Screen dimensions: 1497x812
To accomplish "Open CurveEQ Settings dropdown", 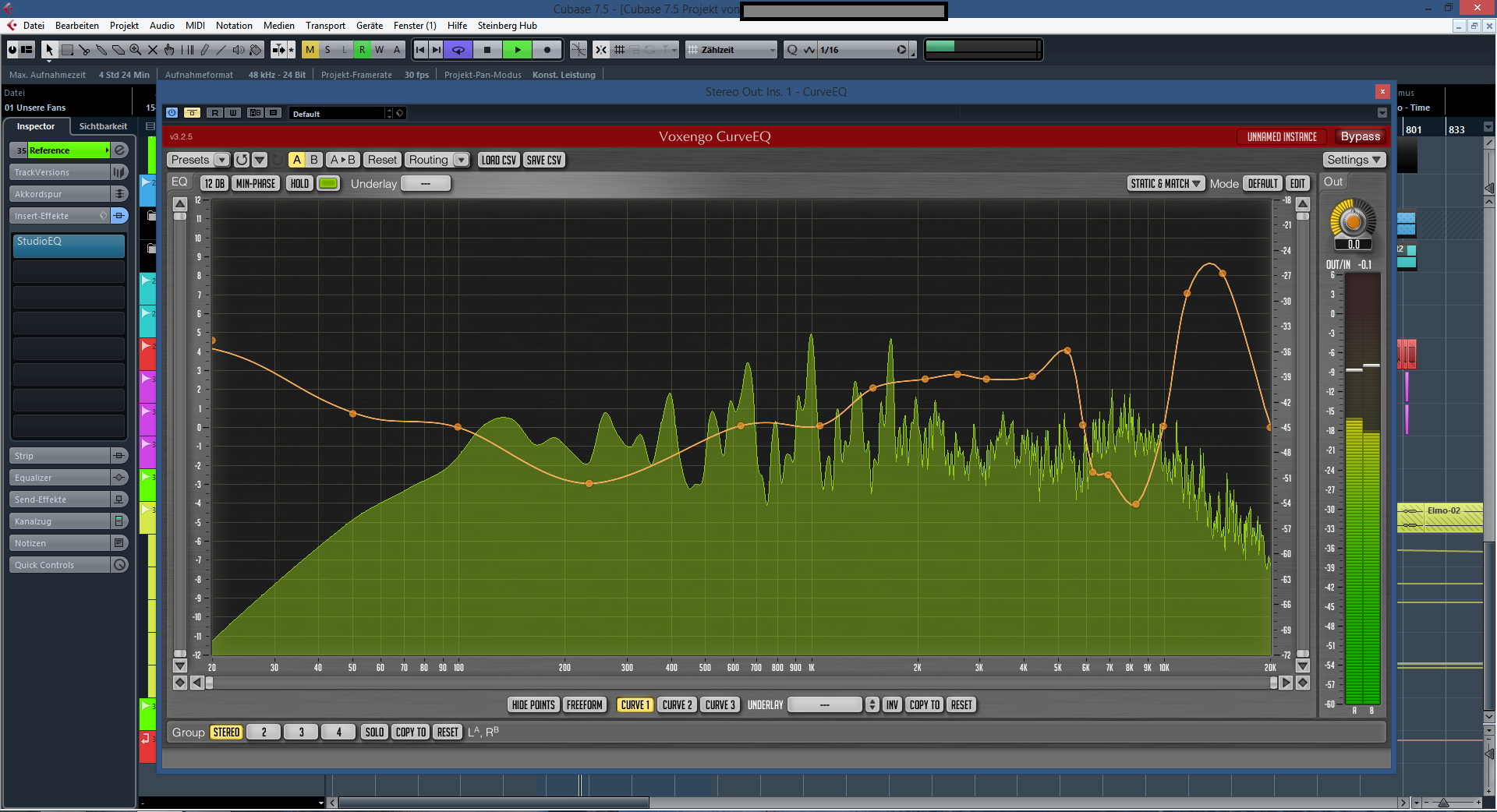I will (1354, 160).
